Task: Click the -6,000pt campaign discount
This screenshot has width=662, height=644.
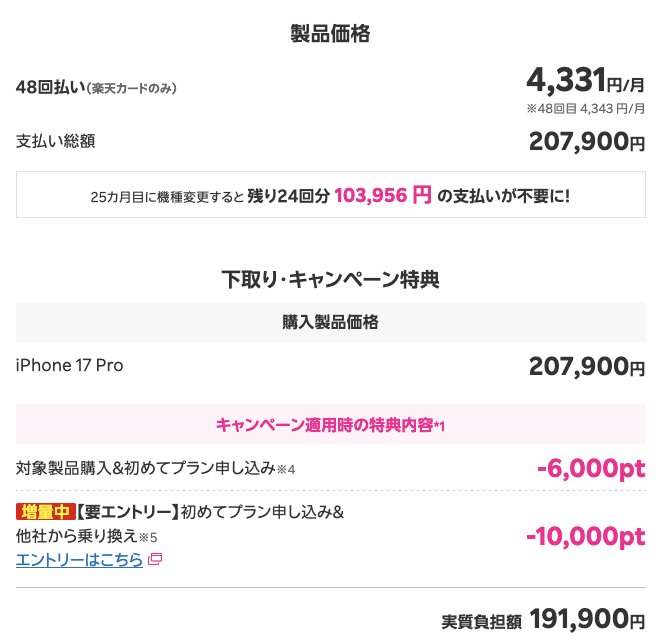Action: (x=591, y=469)
